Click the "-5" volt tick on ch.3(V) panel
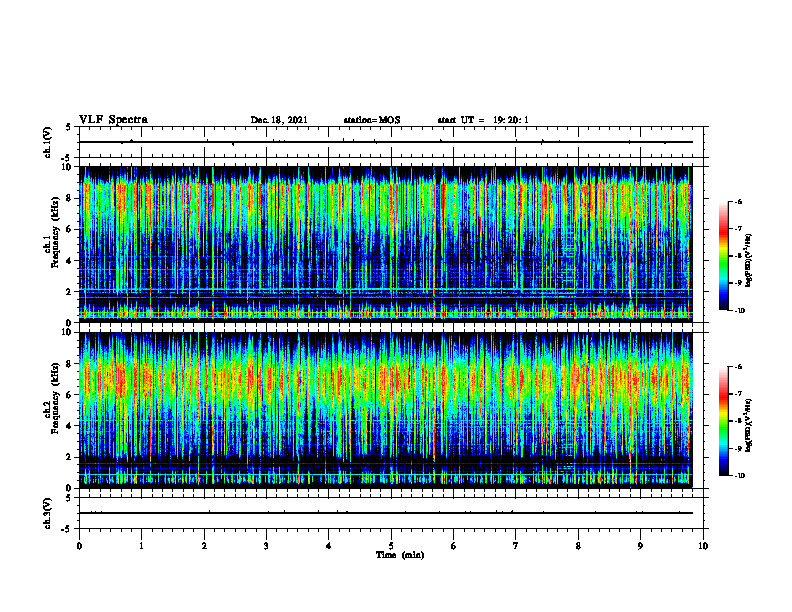 [x=67, y=529]
